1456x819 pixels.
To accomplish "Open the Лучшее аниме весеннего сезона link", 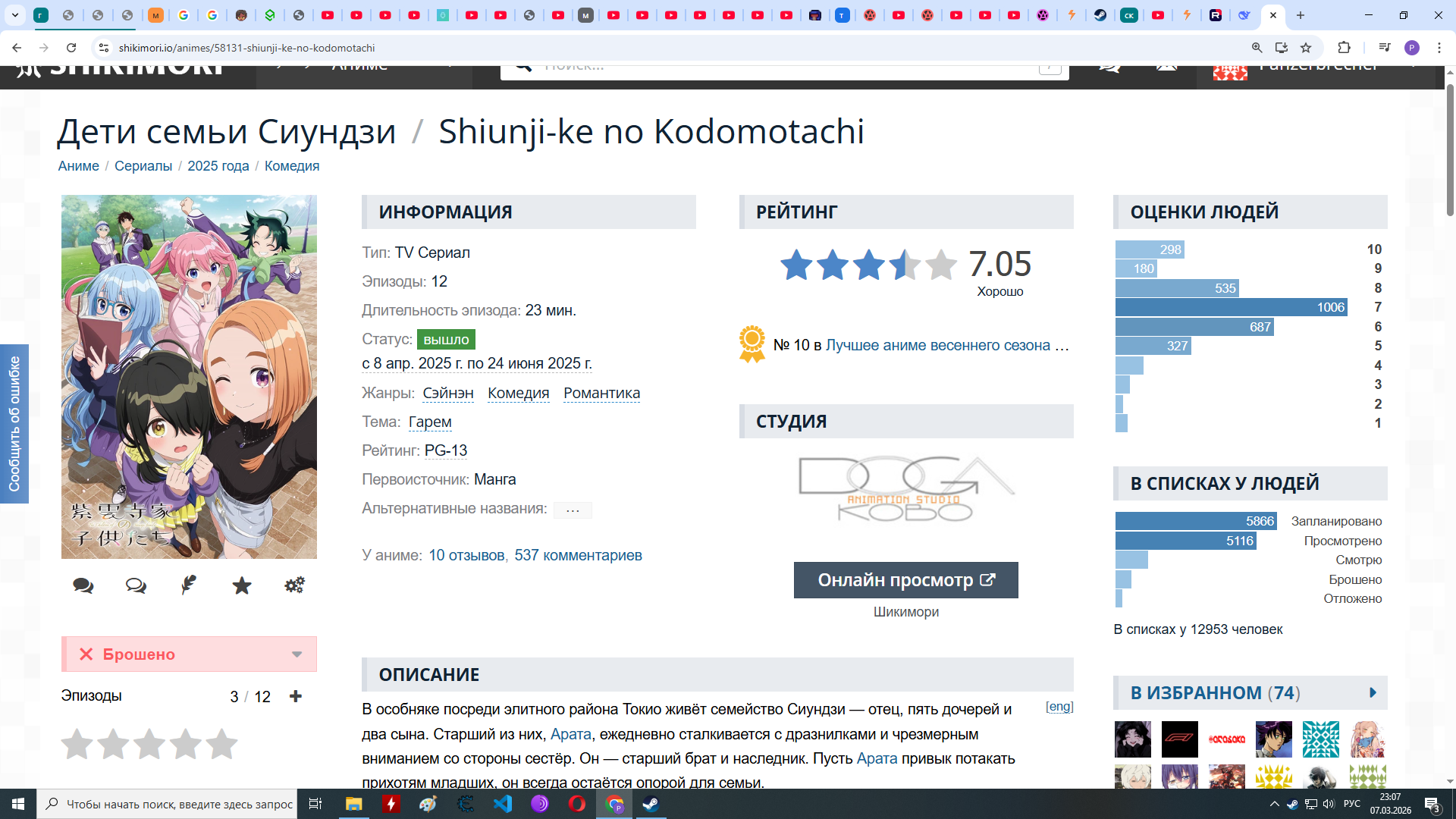I will coord(938,345).
